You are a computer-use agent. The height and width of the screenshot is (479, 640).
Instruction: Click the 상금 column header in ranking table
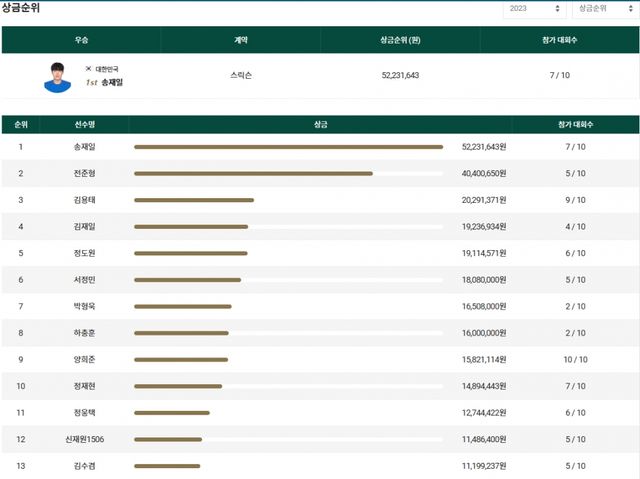pos(320,125)
